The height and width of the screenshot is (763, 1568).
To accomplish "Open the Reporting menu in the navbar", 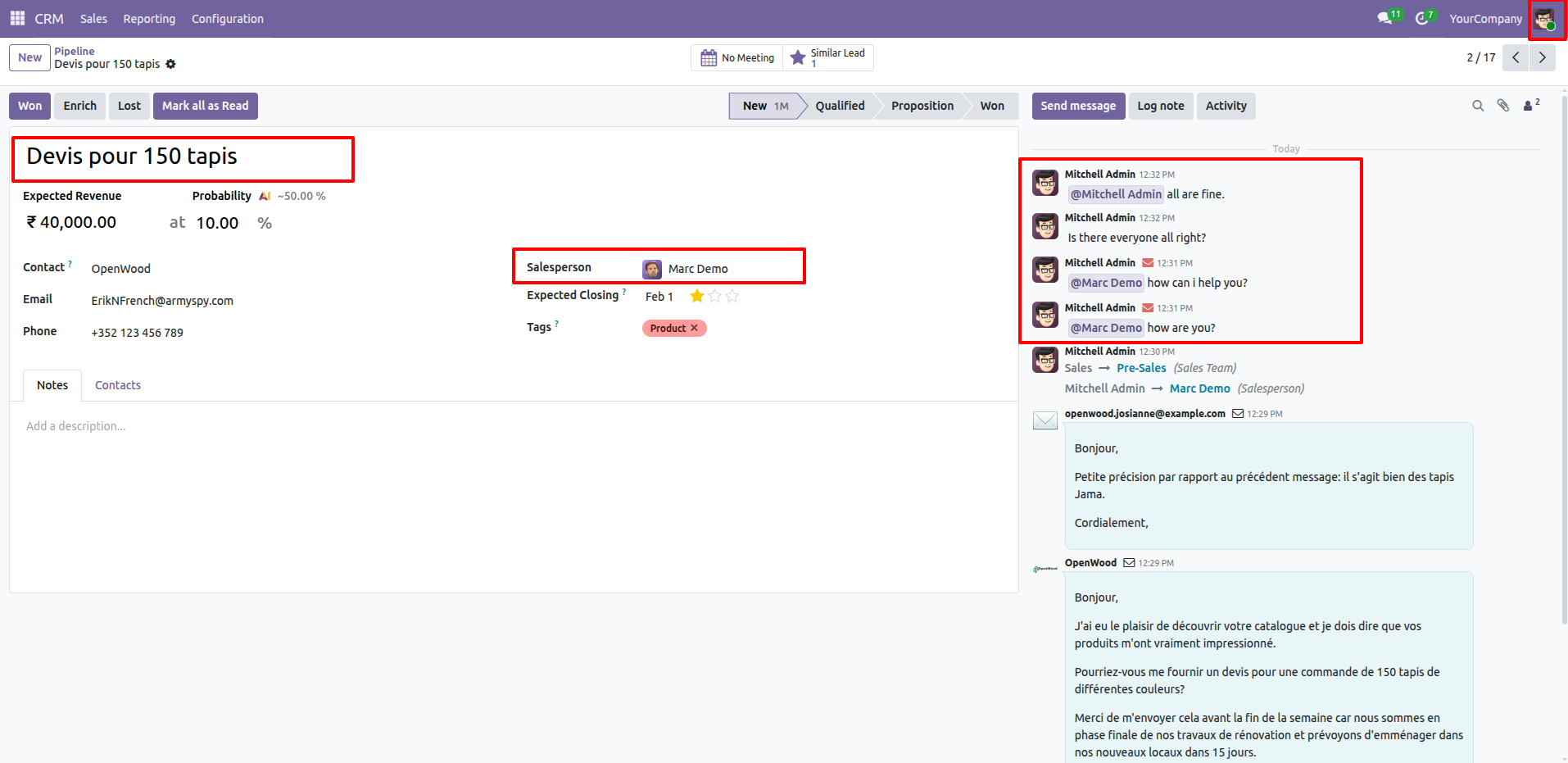I will point(149,19).
